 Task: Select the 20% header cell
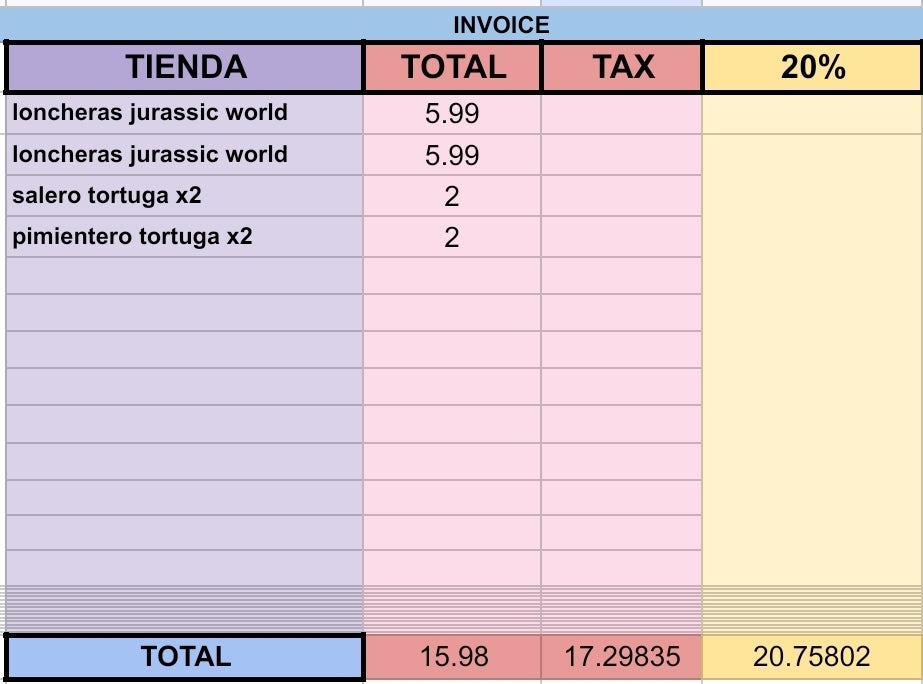(x=812, y=67)
